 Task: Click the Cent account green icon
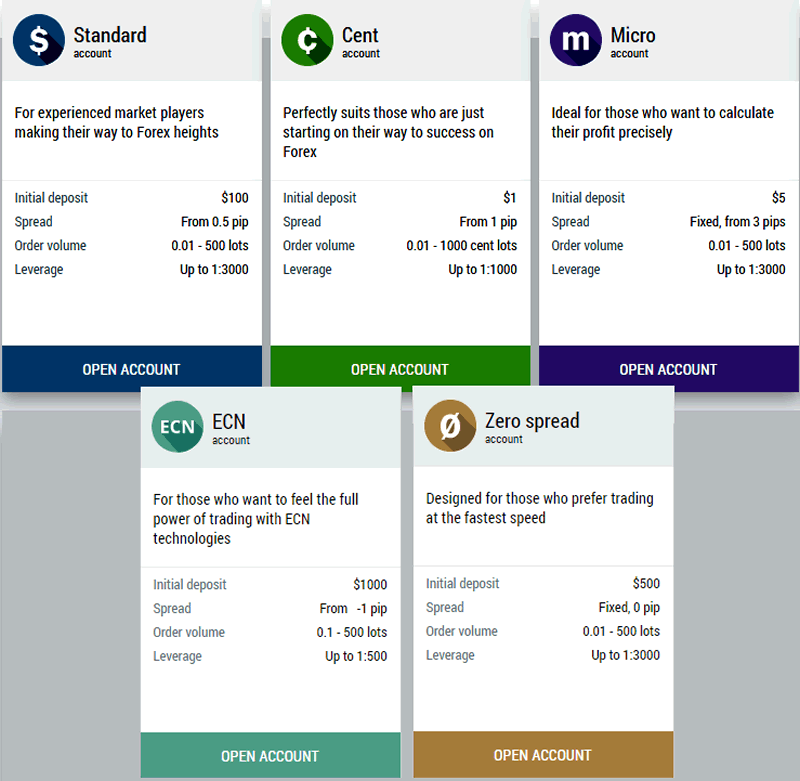click(307, 41)
